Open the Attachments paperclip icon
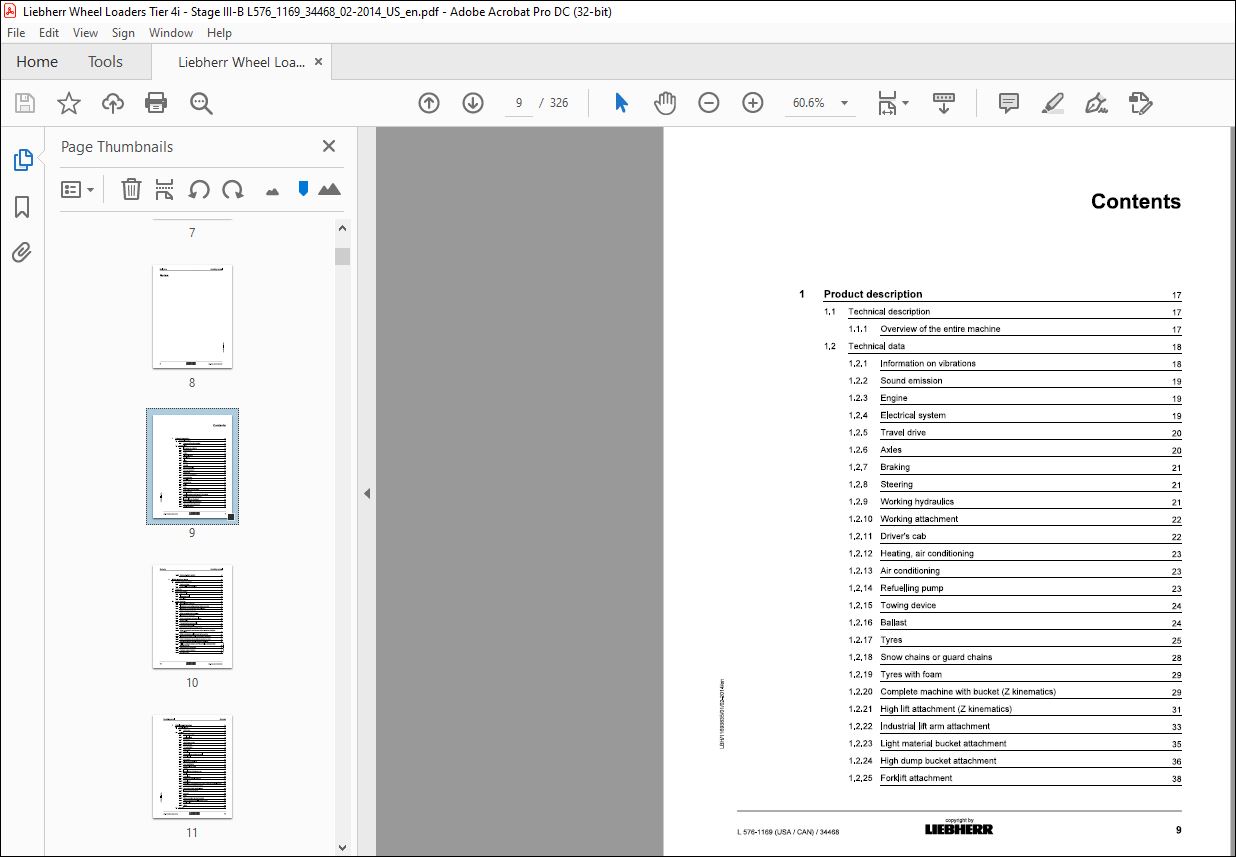Viewport: 1236px width, 857px height. click(22, 252)
